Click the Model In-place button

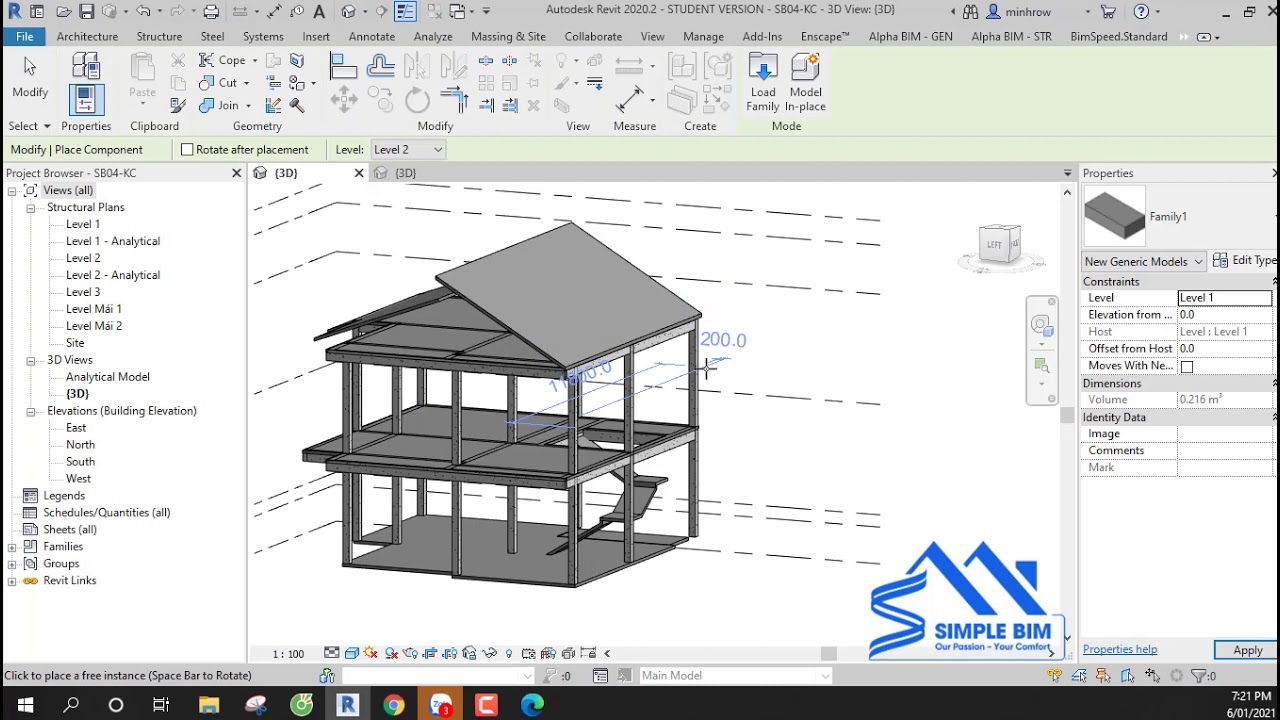click(x=805, y=83)
